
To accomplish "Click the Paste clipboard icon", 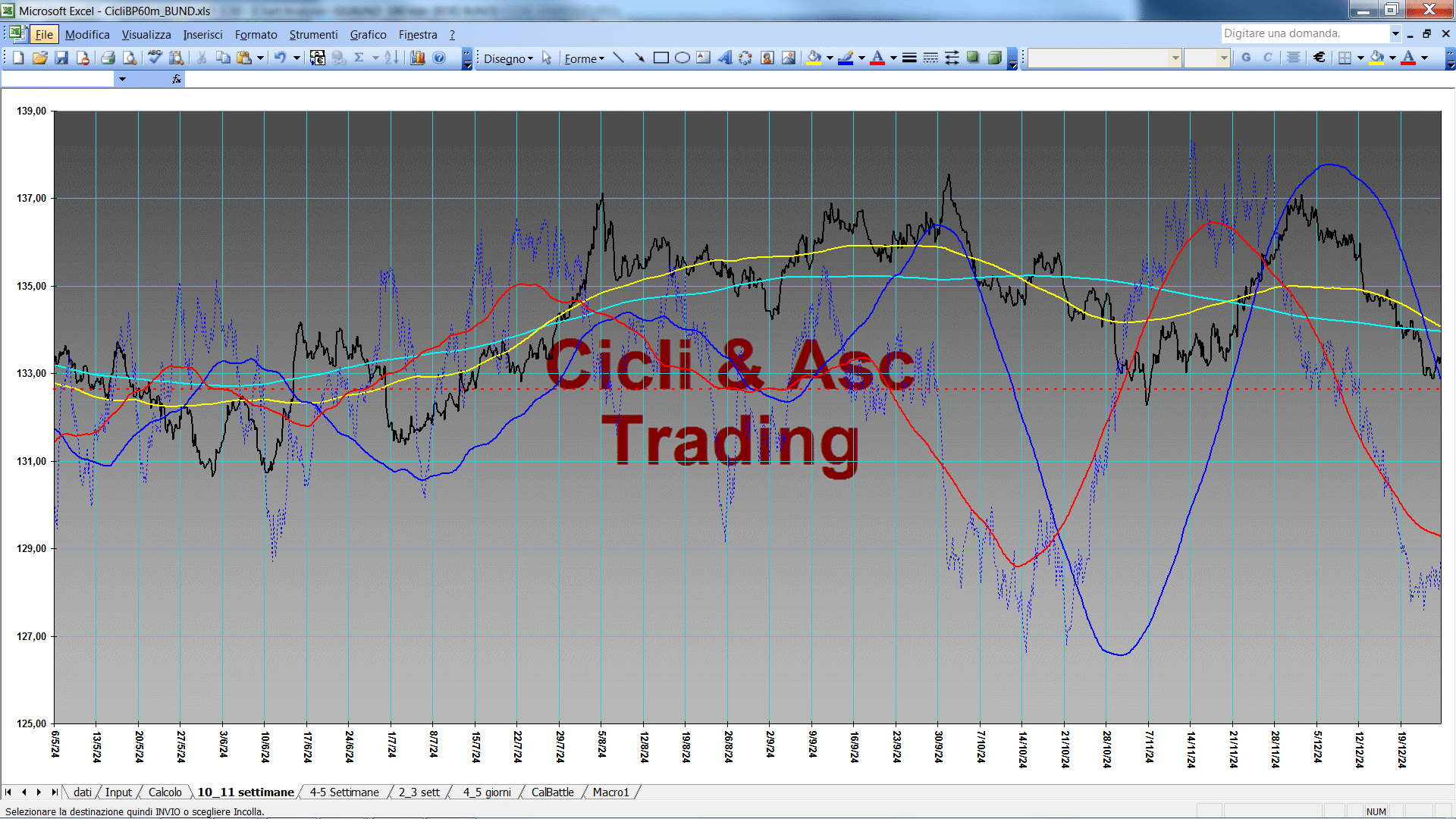I will pyautogui.click(x=244, y=58).
